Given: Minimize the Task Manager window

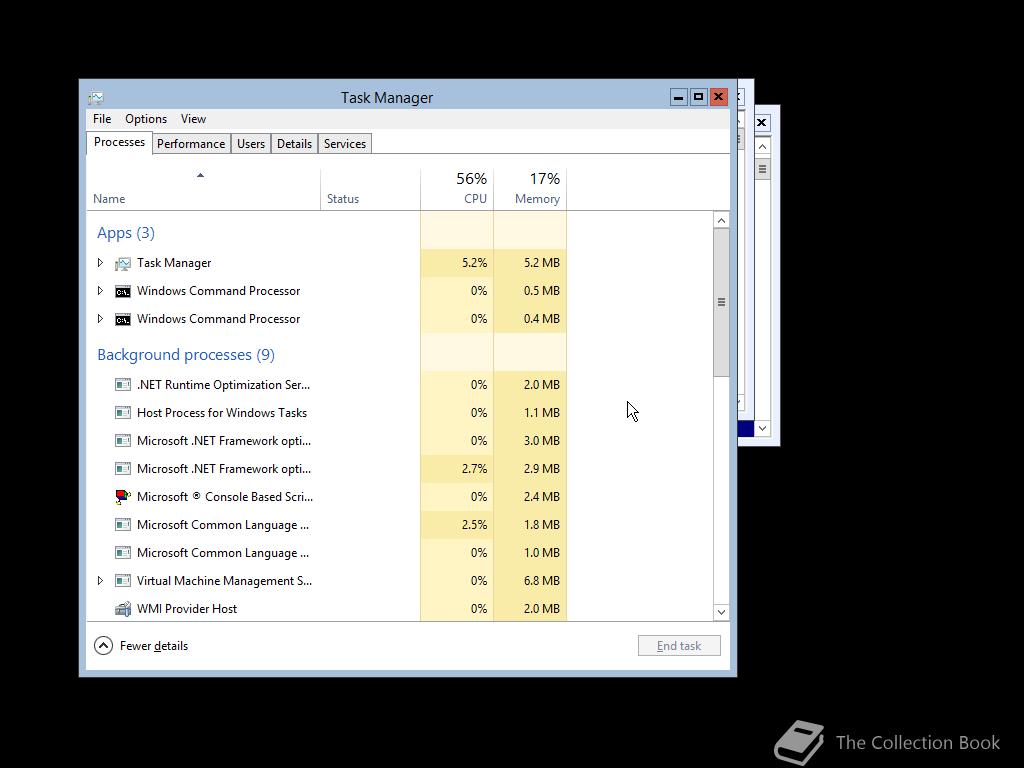Looking at the screenshot, I should 679,97.
